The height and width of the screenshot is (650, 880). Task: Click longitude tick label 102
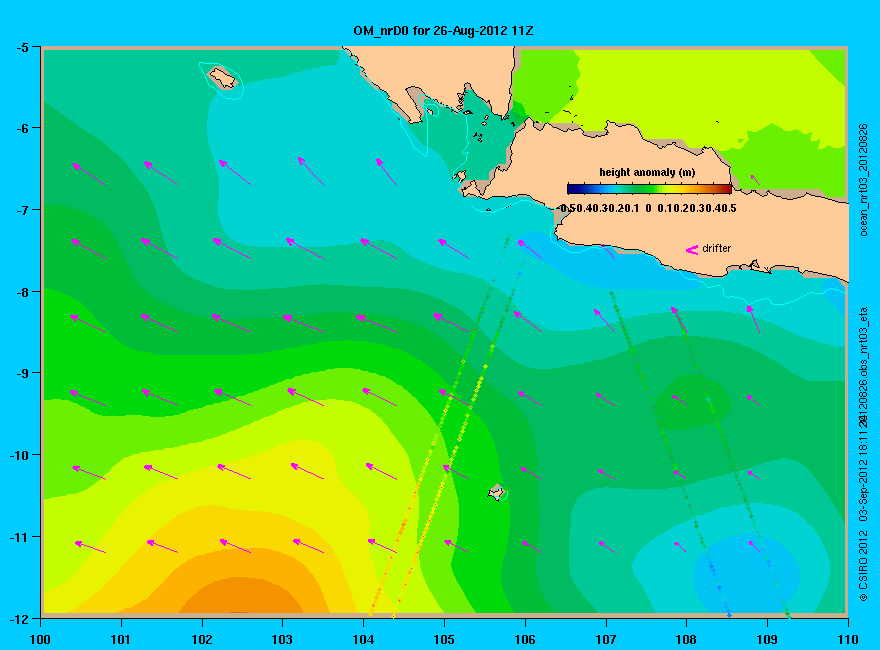pos(201,639)
